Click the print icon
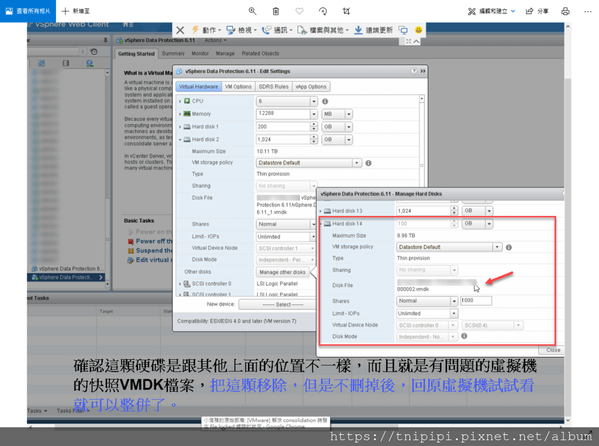599x446 pixels. click(x=565, y=11)
